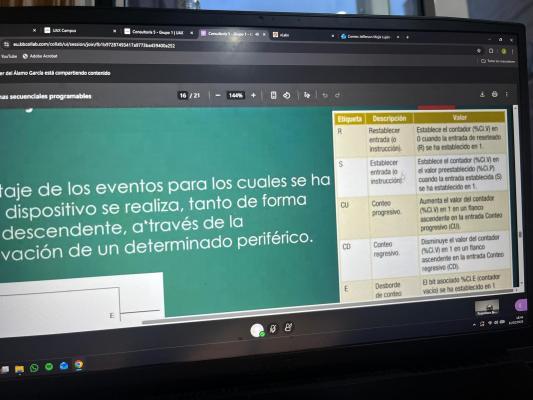
Task: Click the redo arrow in PDF toolbar
Action: (x=337, y=95)
